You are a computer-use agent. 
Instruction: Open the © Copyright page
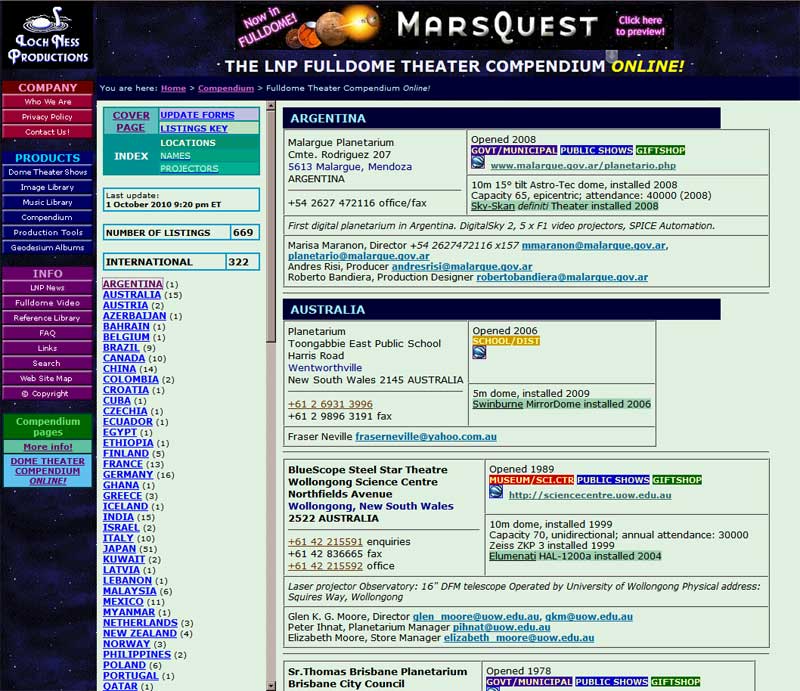47,393
